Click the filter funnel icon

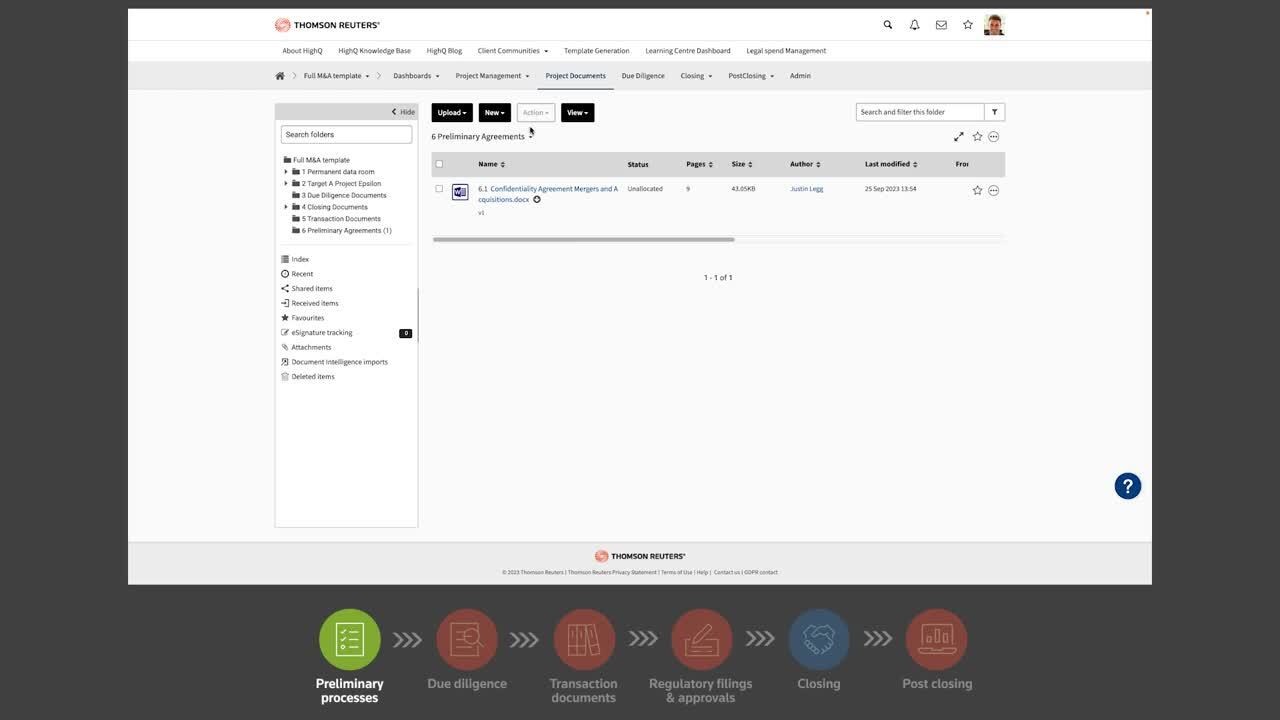click(x=994, y=112)
